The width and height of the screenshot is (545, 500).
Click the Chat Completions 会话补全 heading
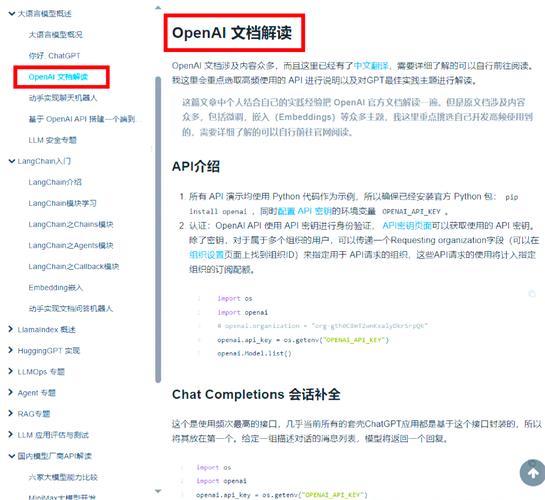coord(256,395)
